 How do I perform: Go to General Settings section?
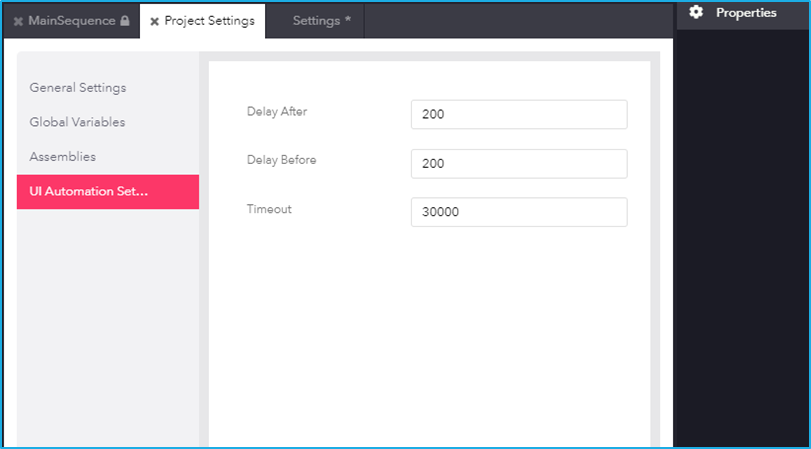pyautogui.click(x=78, y=87)
